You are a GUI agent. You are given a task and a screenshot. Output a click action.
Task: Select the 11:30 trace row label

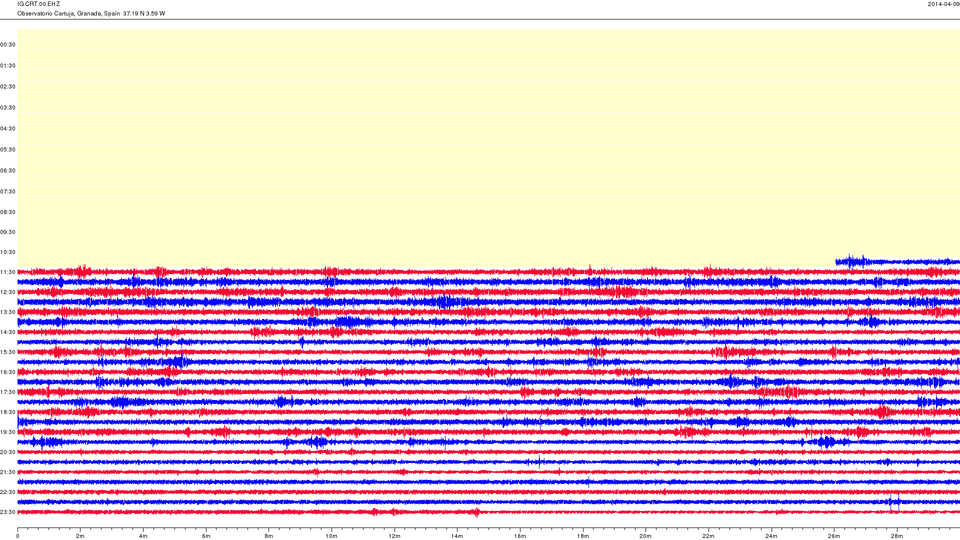coord(8,272)
